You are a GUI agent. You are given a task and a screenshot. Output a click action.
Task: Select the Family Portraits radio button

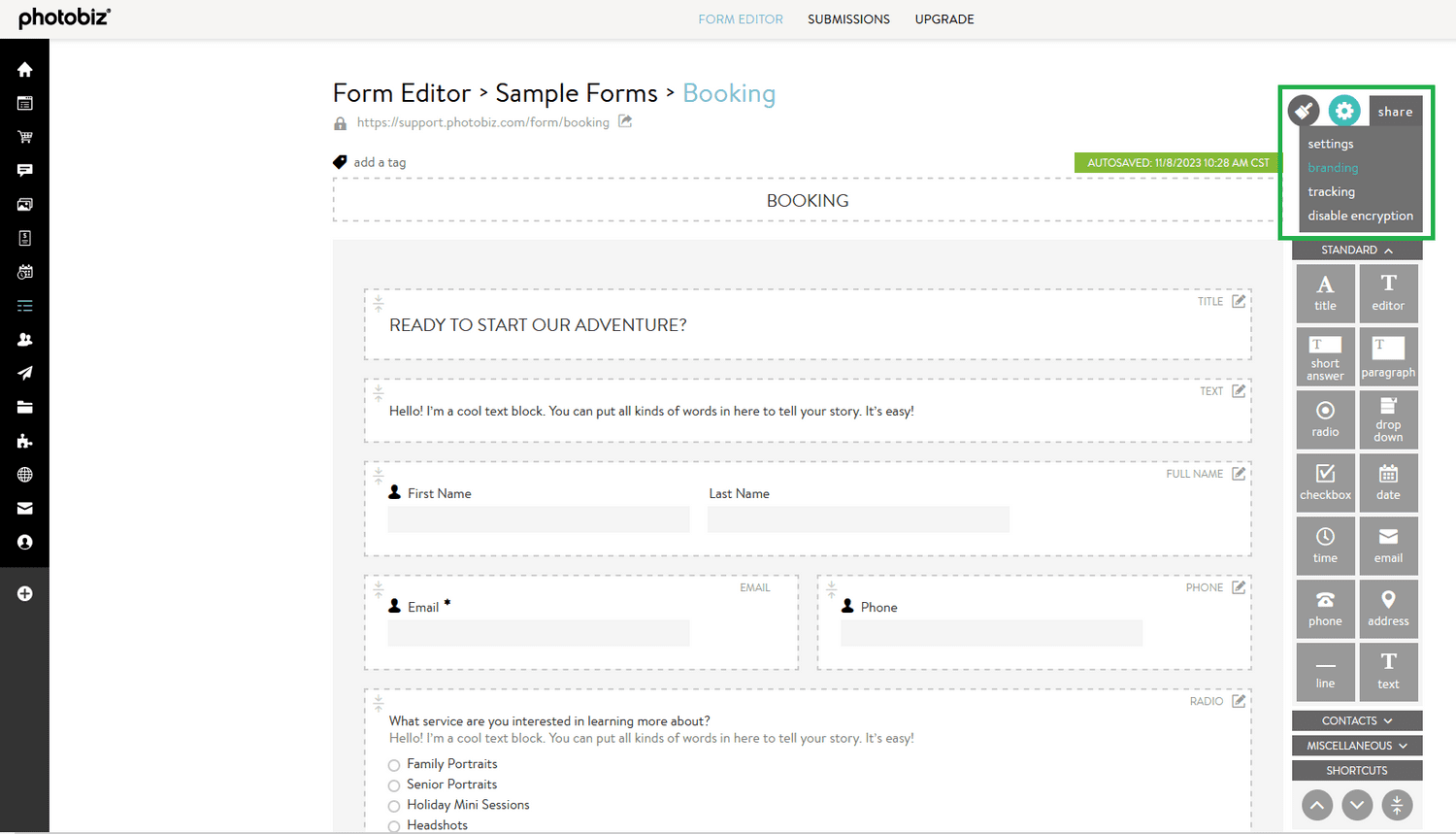(x=393, y=764)
